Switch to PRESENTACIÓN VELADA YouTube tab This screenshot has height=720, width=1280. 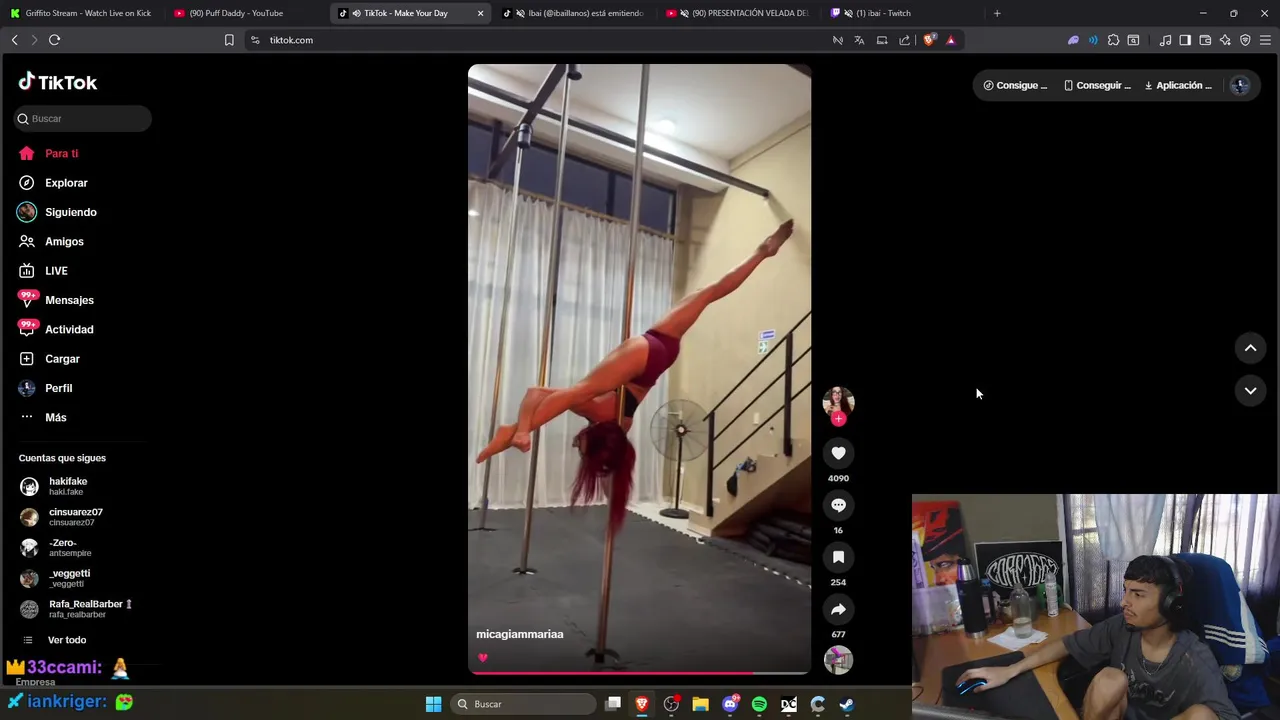coord(740,13)
